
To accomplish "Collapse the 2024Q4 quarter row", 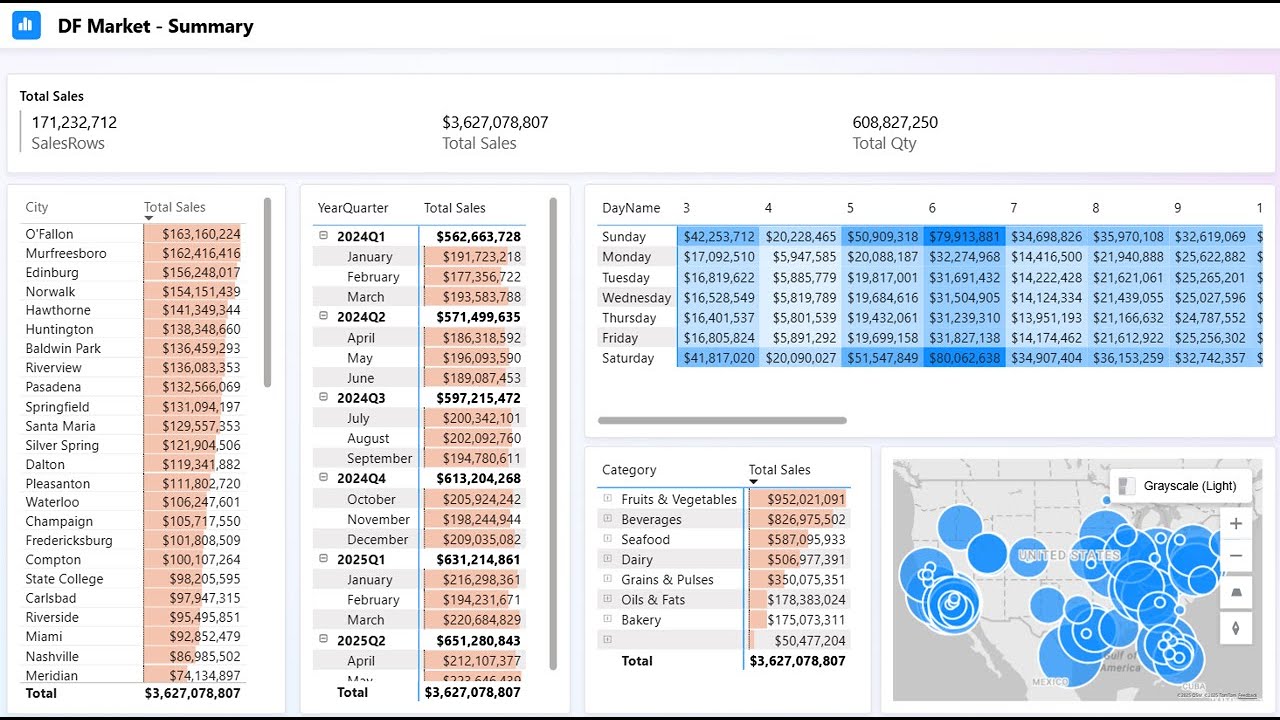I will 323,478.
